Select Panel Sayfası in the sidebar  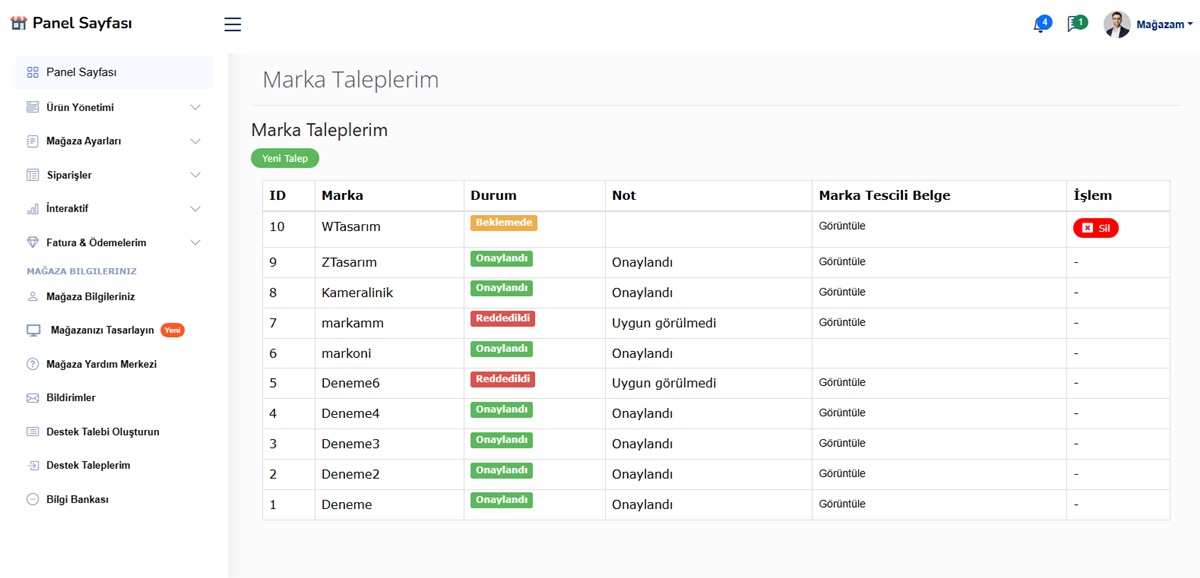[x=81, y=72]
